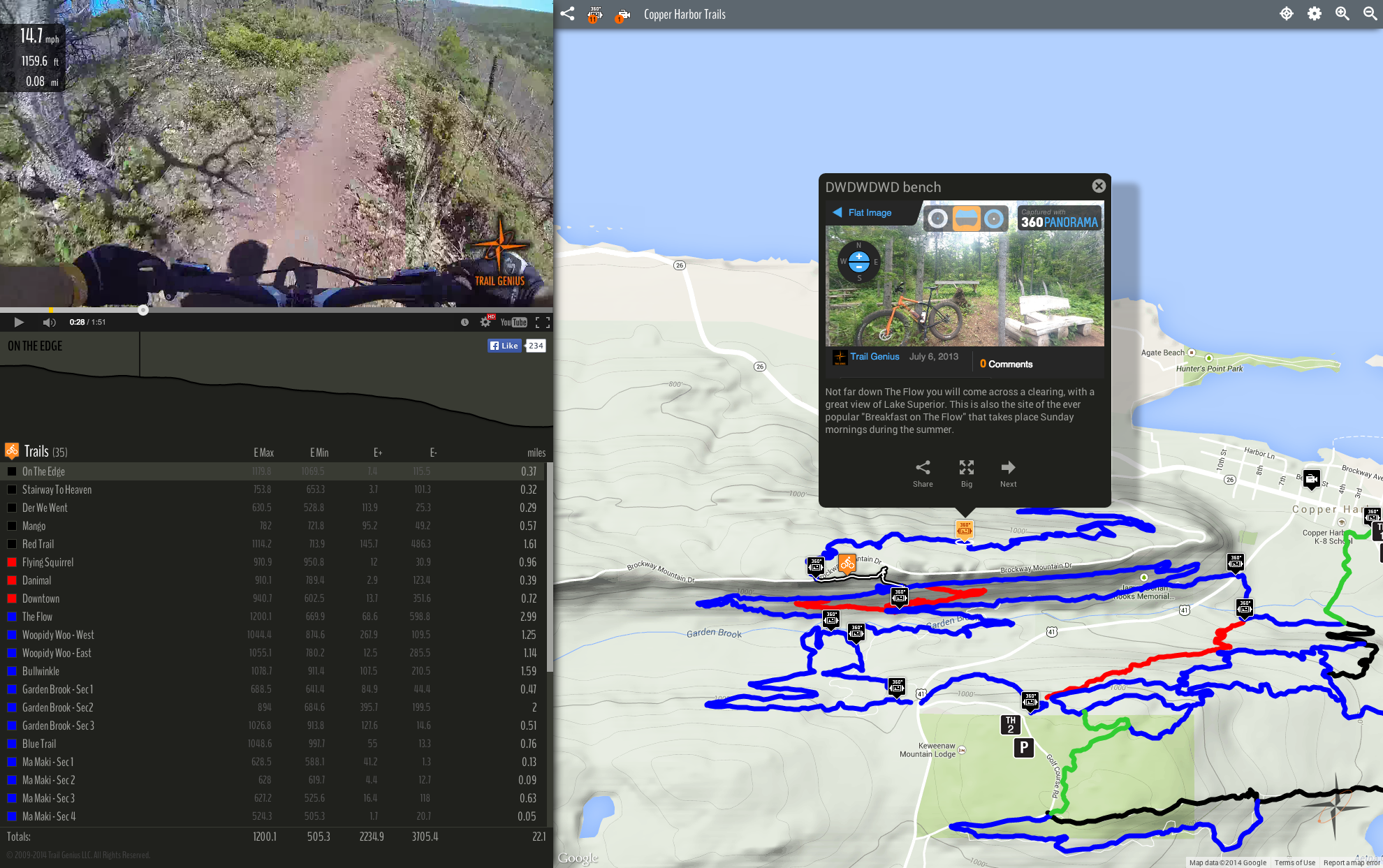Select the Garden Brook - Sec 1 row
Screen dimensions: 1383x868
pyautogui.click(x=272, y=689)
